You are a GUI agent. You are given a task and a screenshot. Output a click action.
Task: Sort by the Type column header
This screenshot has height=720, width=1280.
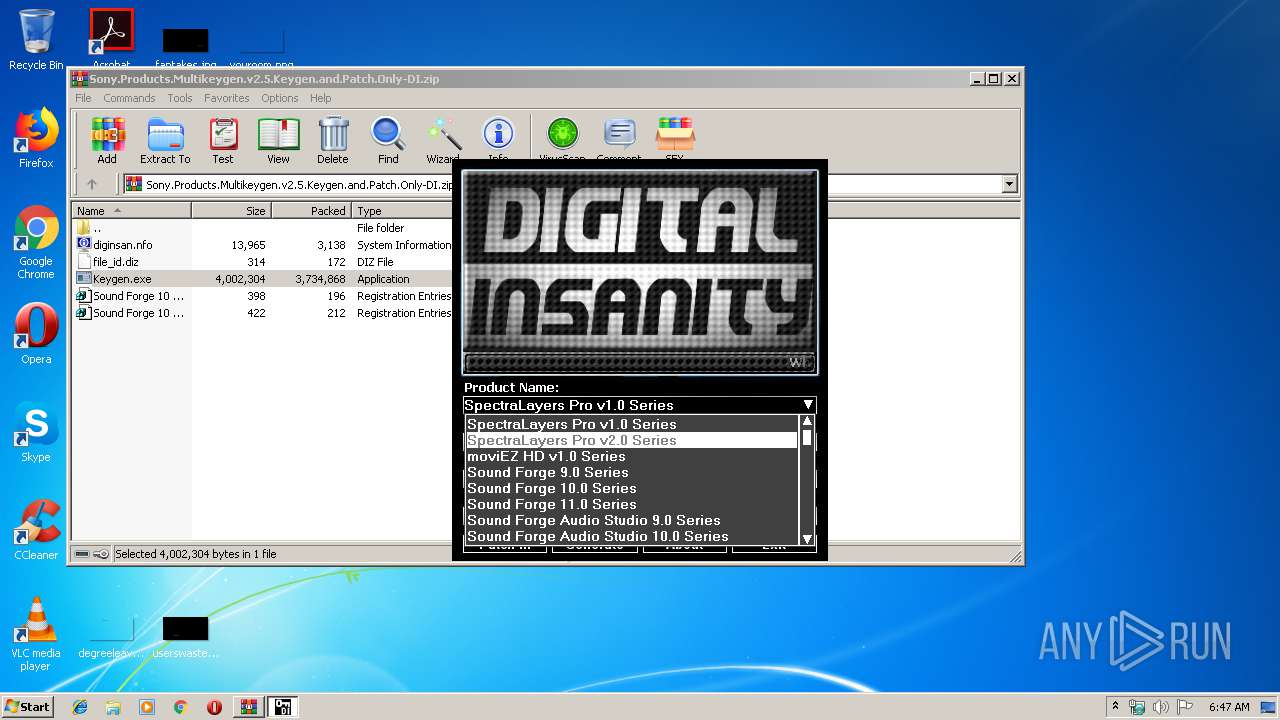tap(403, 211)
